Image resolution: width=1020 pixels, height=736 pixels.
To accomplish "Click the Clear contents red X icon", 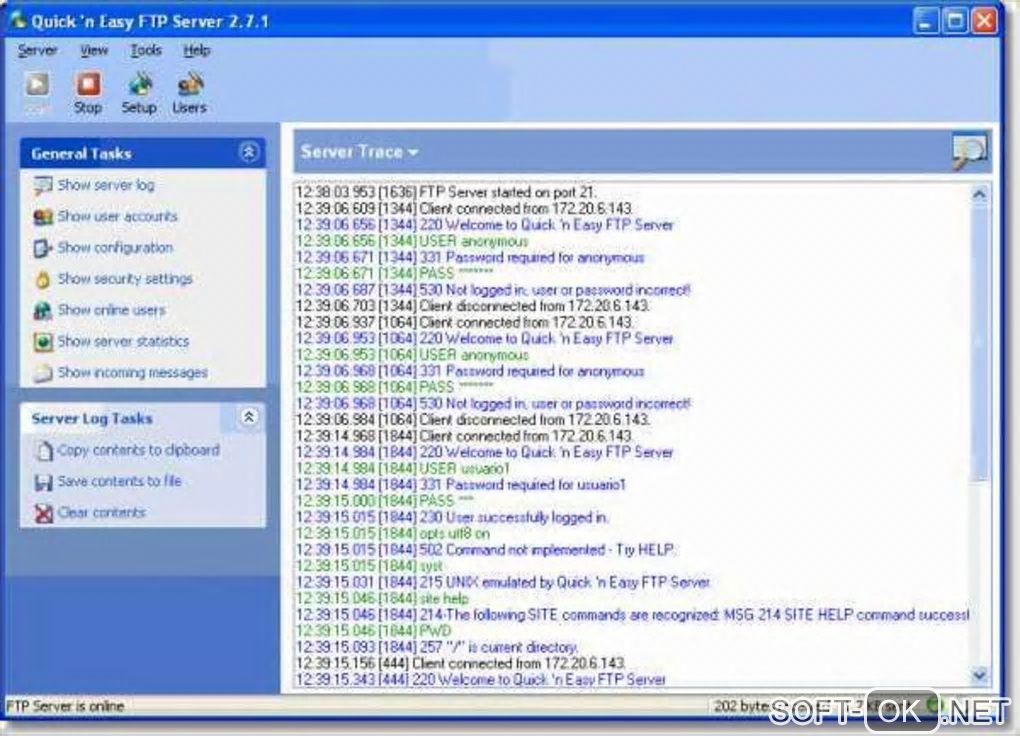I will pos(44,513).
